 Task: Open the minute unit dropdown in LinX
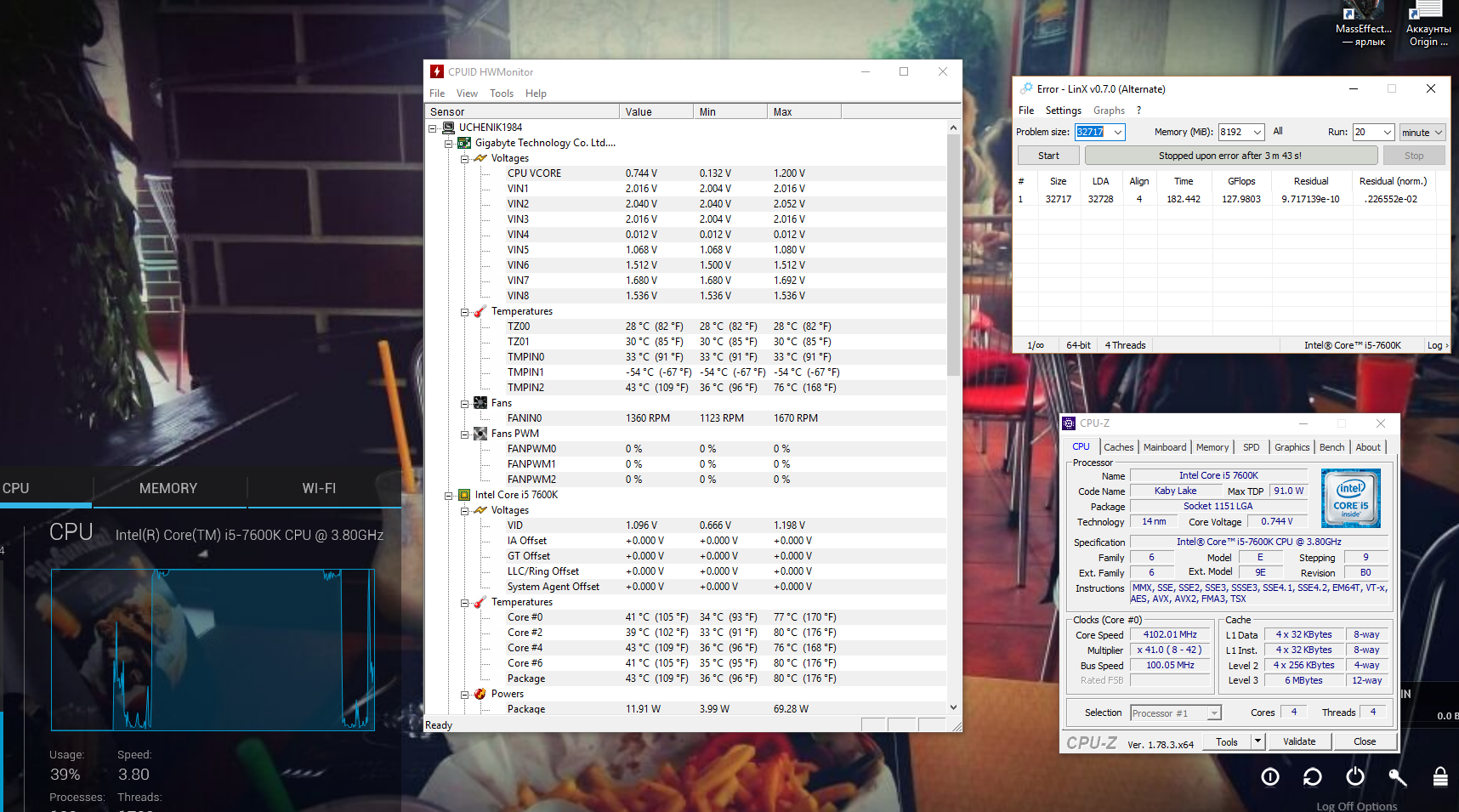tap(1422, 132)
